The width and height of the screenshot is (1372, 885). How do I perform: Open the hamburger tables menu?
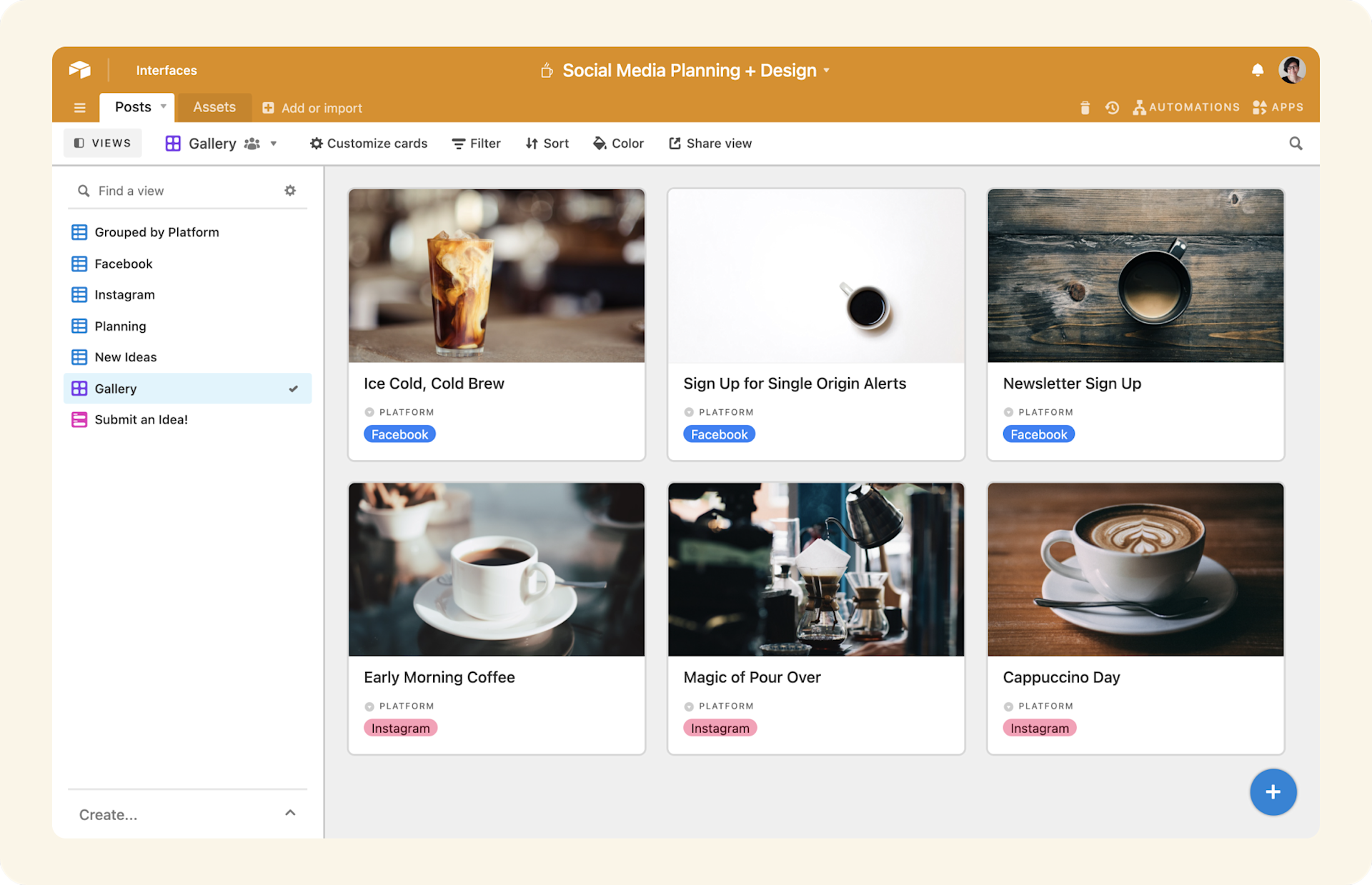coord(80,108)
